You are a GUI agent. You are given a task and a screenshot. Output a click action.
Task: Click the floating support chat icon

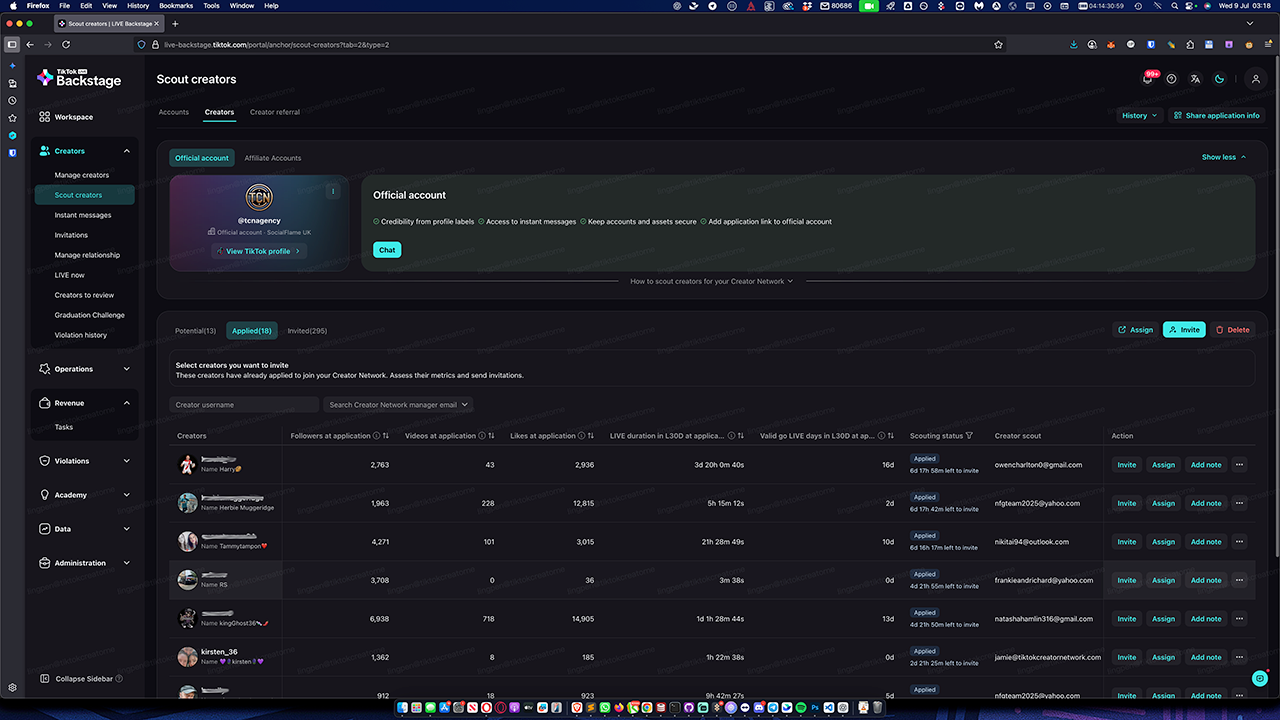tap(1259, 678)
